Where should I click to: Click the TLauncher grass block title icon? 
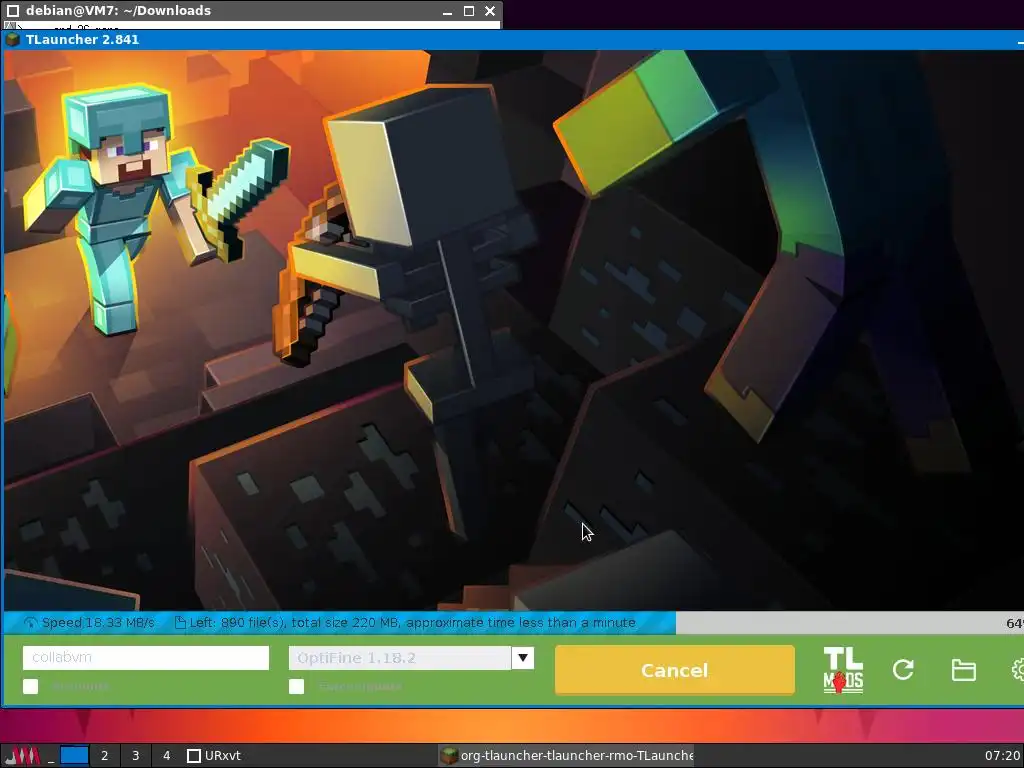(x=12, y=39)
